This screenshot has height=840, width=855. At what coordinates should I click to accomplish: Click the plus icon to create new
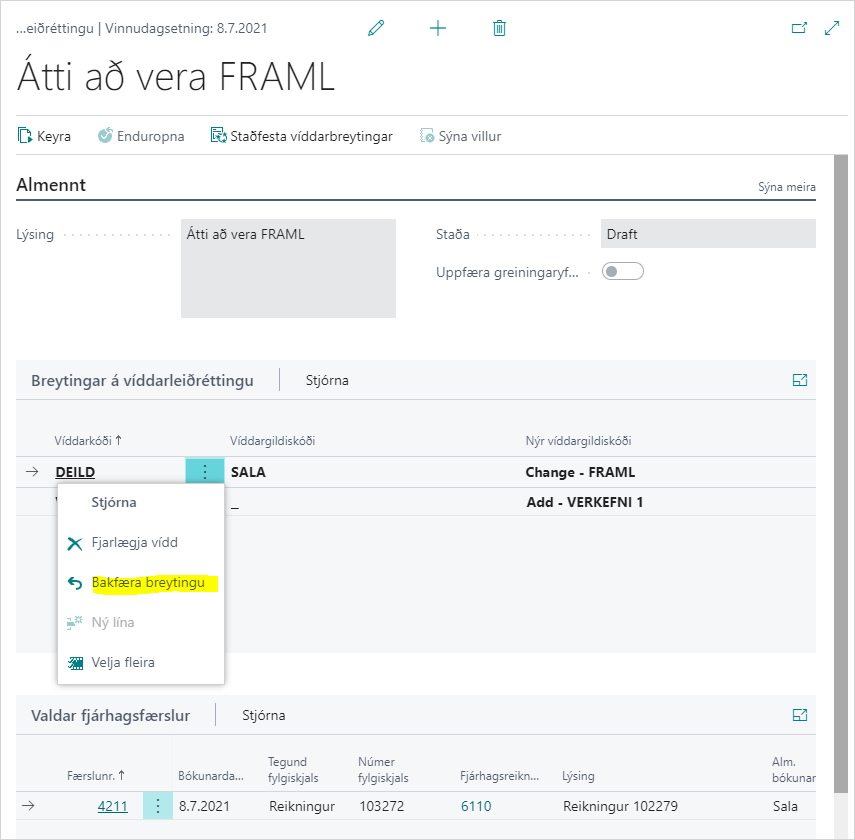[438, 29]
